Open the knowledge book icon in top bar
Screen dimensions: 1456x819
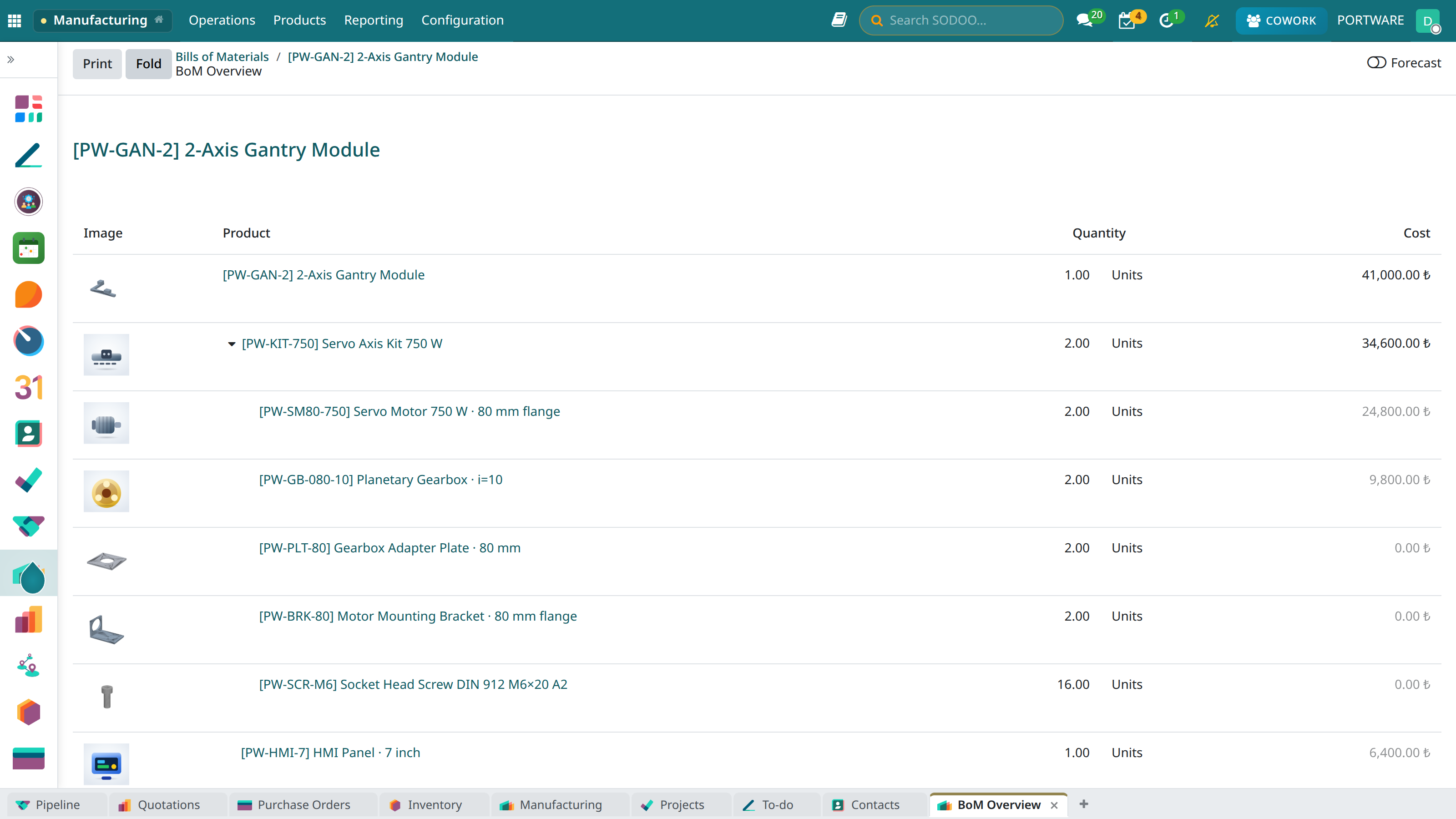839,20
